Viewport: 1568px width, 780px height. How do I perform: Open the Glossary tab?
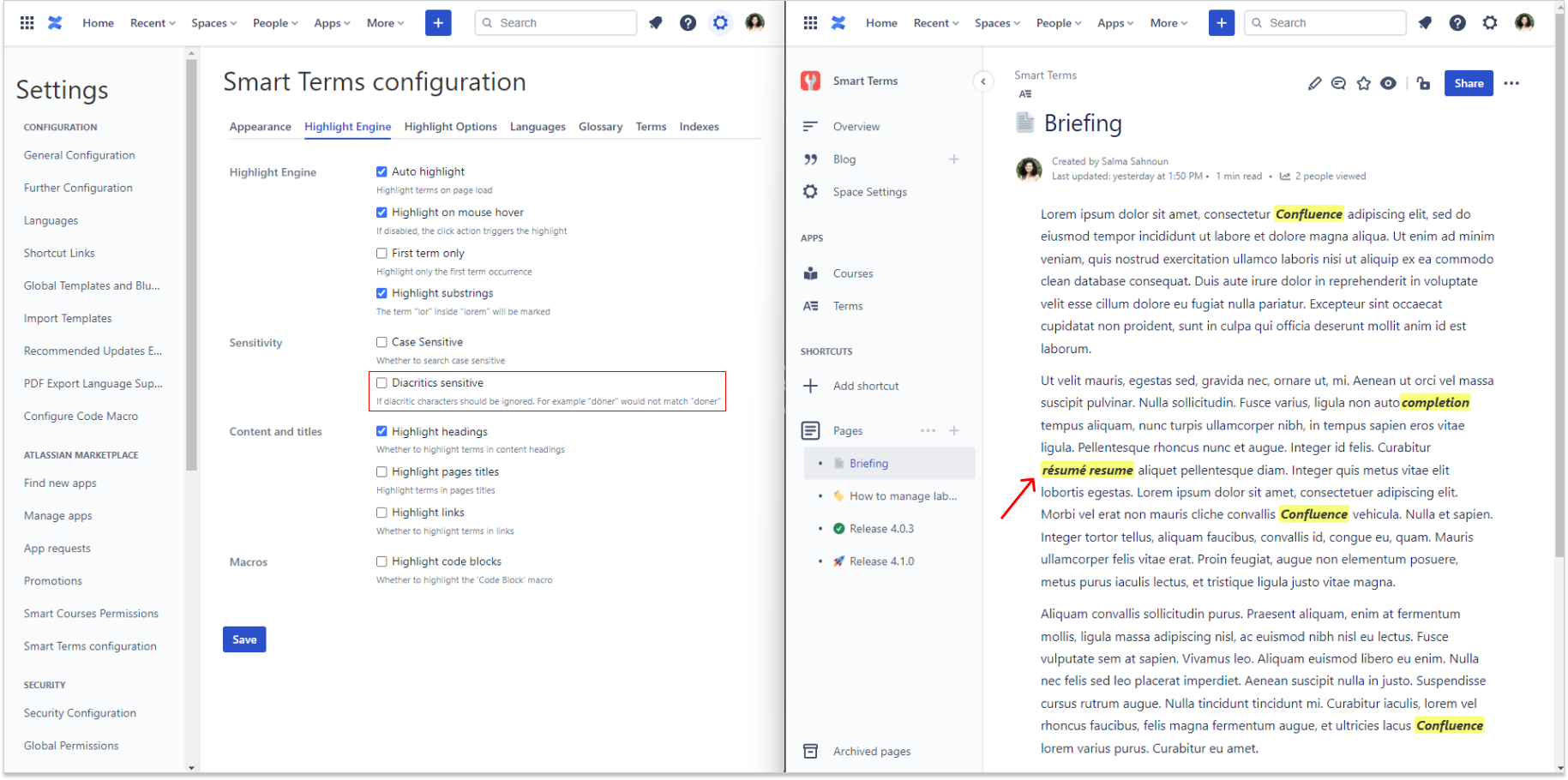tap(600, 127)
